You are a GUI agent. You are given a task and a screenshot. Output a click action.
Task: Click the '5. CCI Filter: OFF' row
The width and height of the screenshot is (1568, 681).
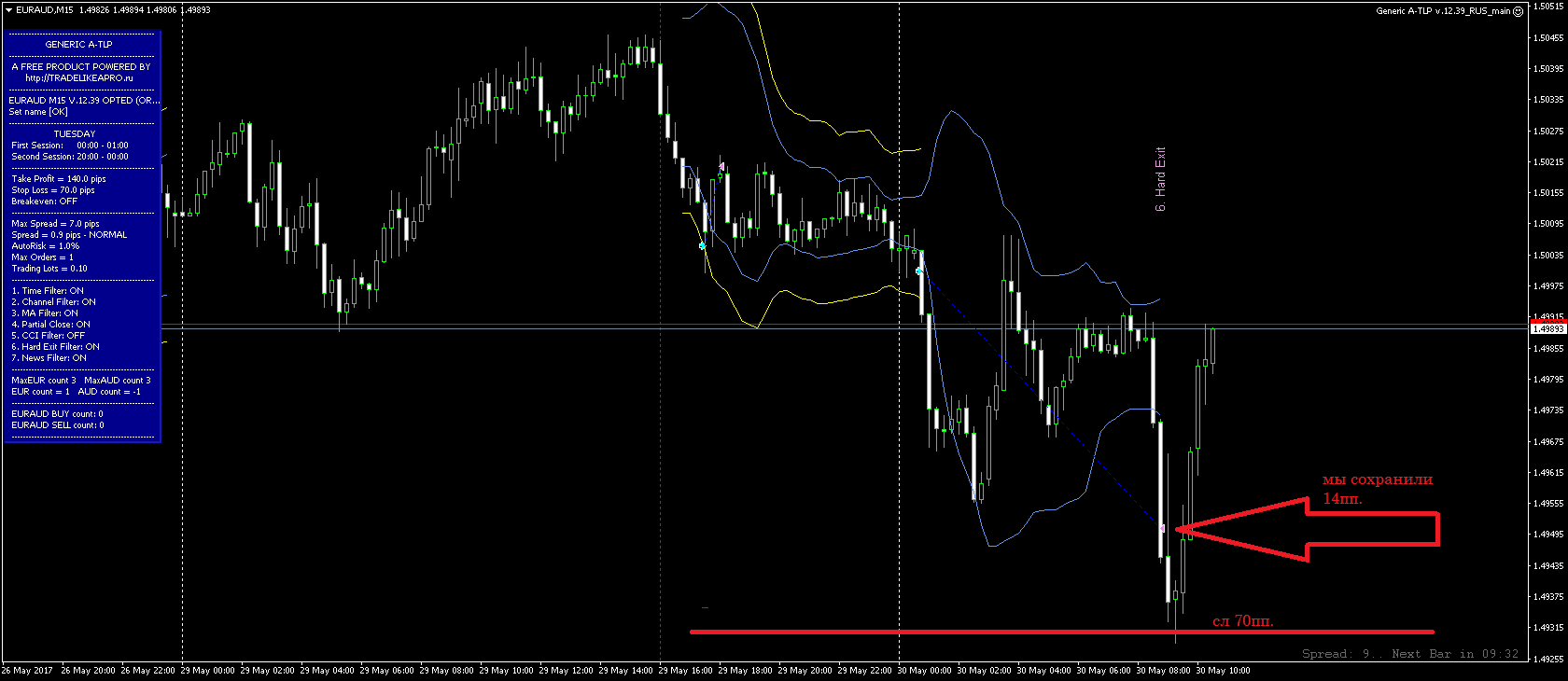[x=49, y=336]
